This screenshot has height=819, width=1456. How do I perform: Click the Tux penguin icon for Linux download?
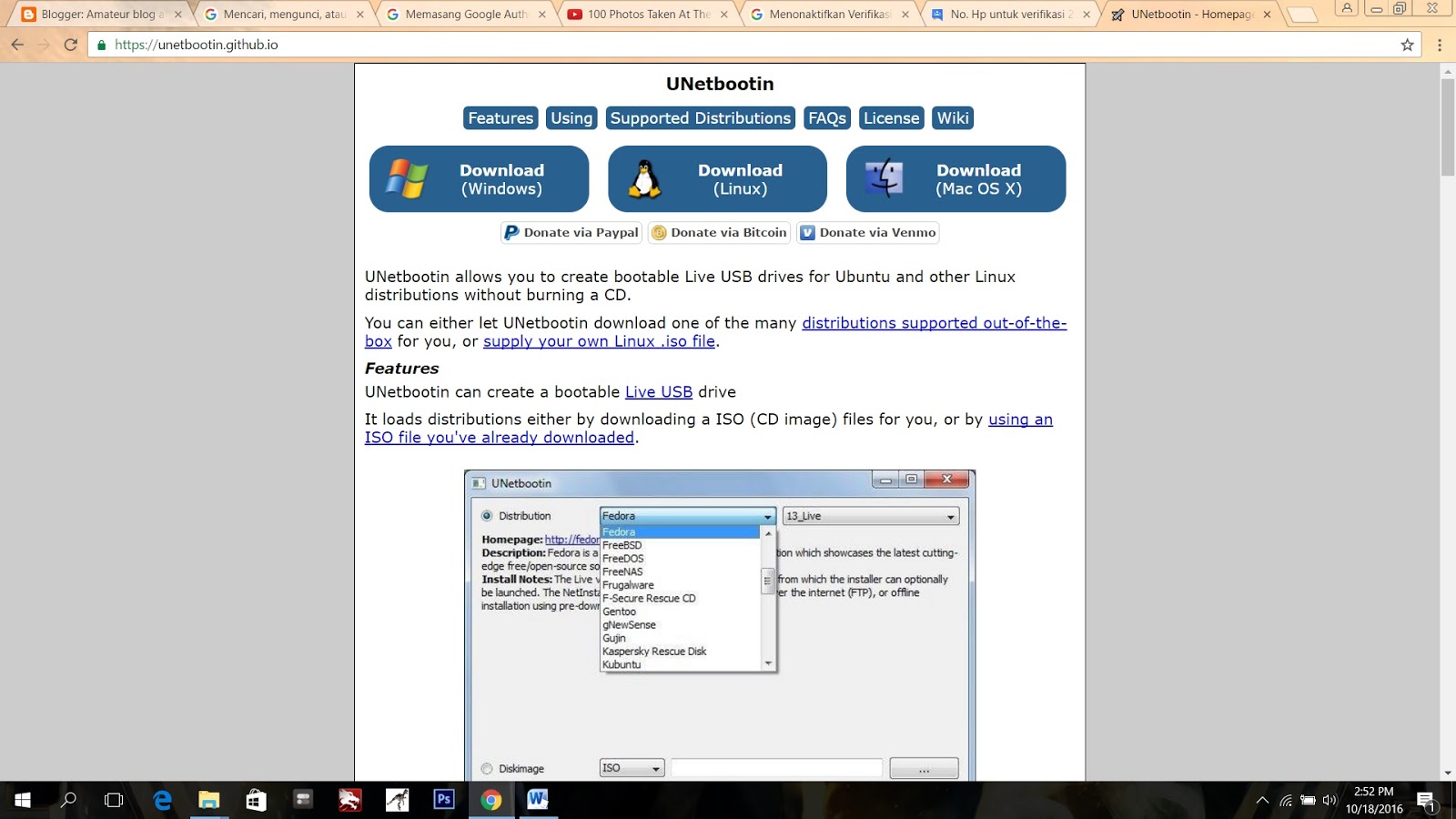click(645, 179)
